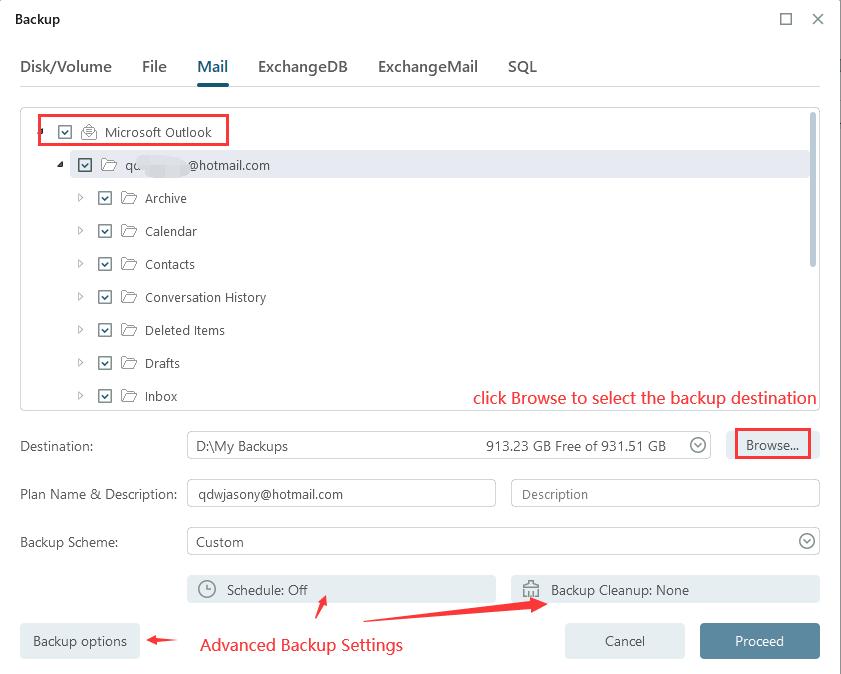This screenshot has width=841, height=674.
Task: Toggle the Drafts folder checkbox
Action: (105, 363)
